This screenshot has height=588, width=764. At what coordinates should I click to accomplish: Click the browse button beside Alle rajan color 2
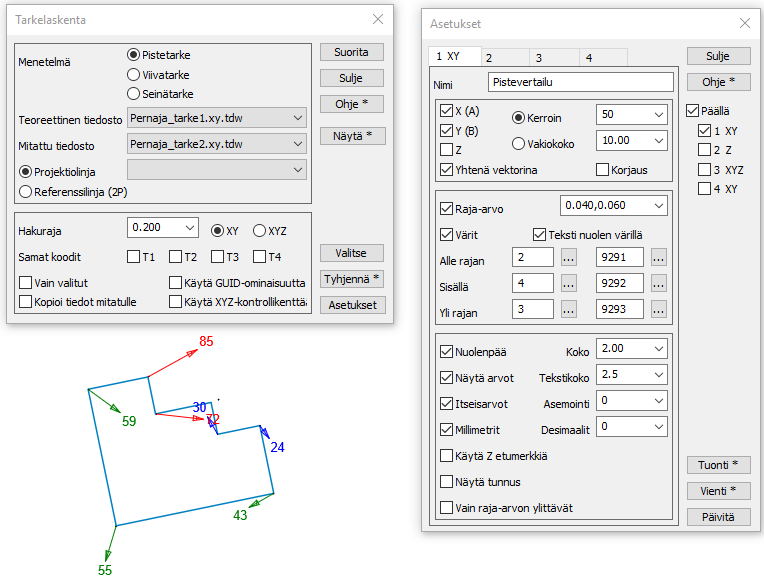point(569,258)
